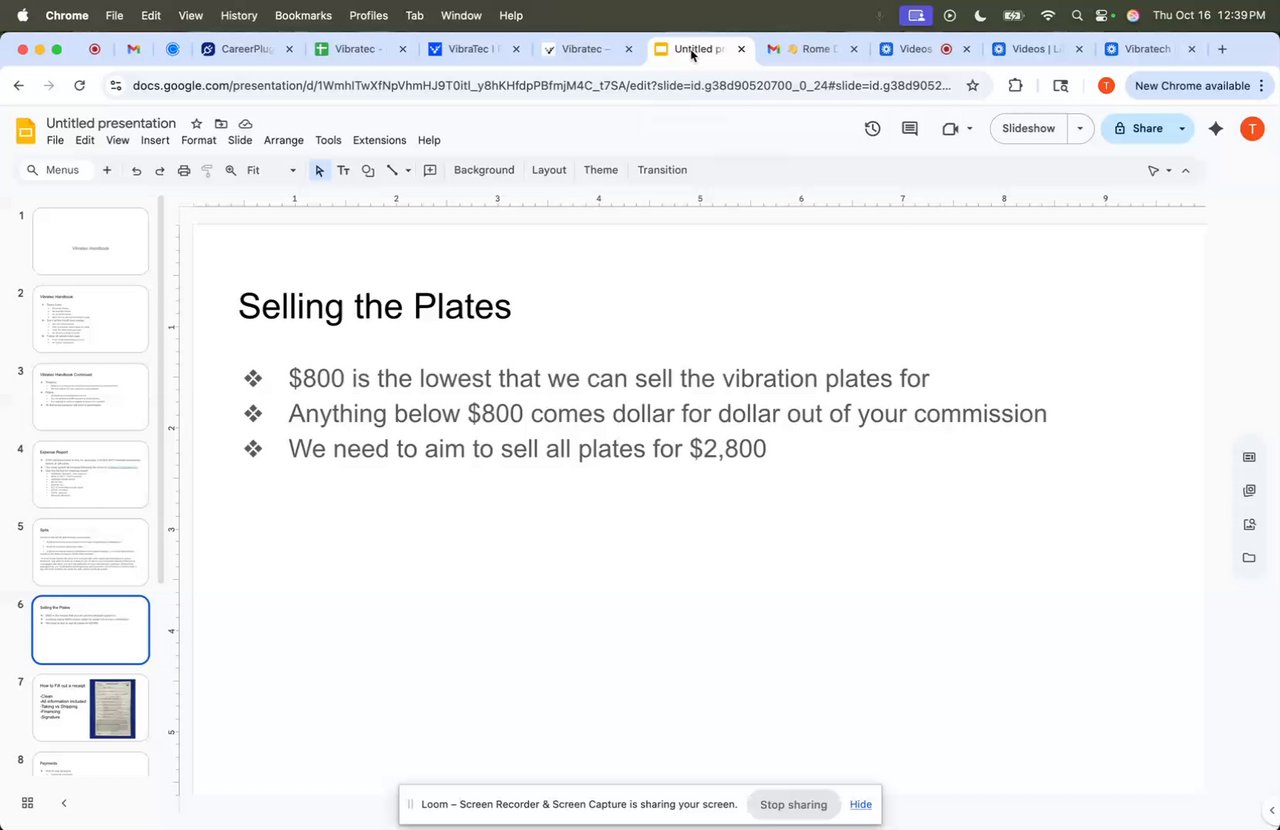Click the Background button
Image resolution: width=1280 pixels, height=830 pixels.
(484, 170)
